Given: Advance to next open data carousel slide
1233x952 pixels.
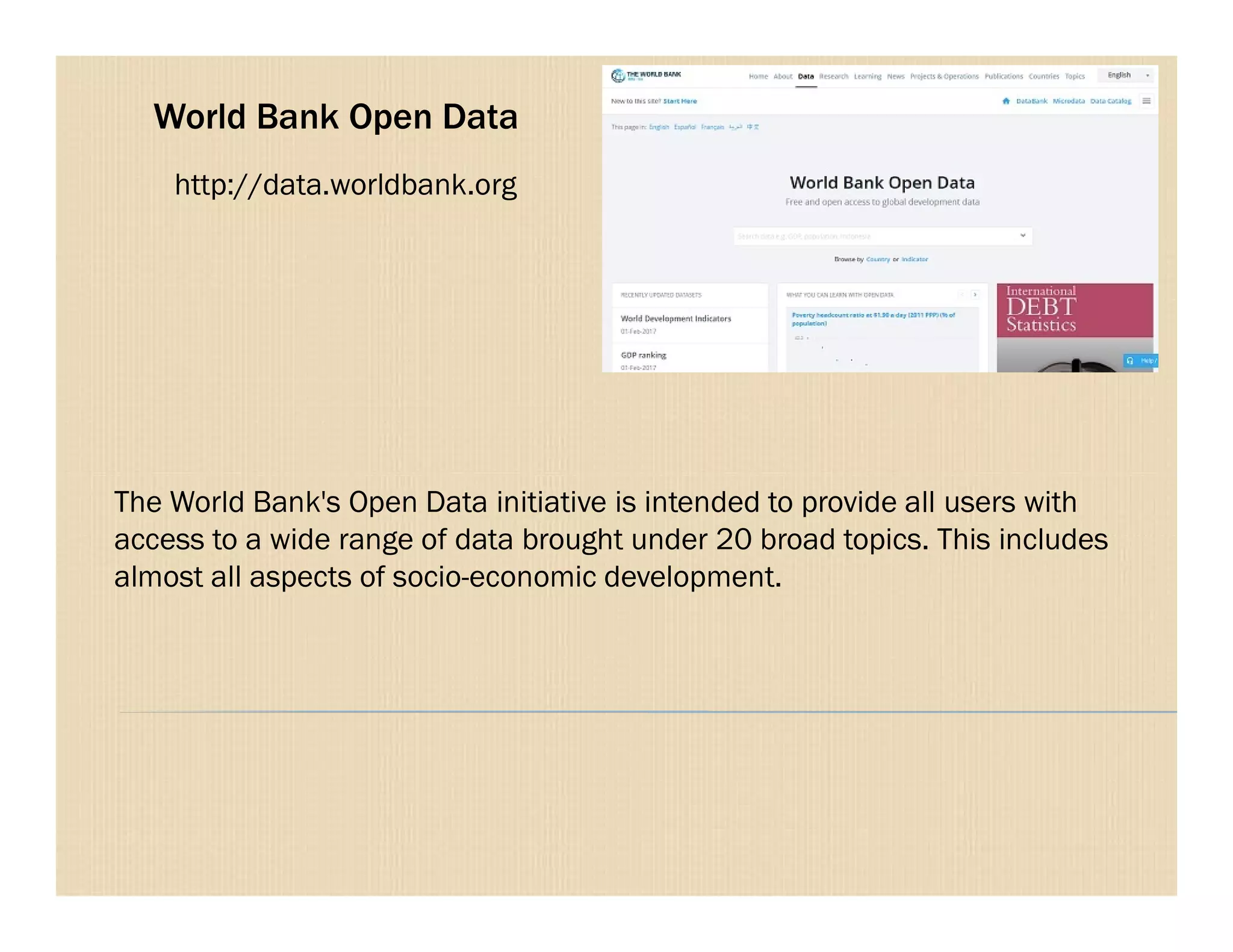Looking at the screenshot, I should [x=975, y=295].
